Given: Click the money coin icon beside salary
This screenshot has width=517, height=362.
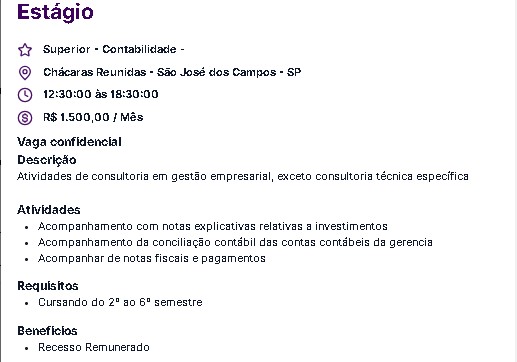Looking at the screenshot, I should (25, 118).
